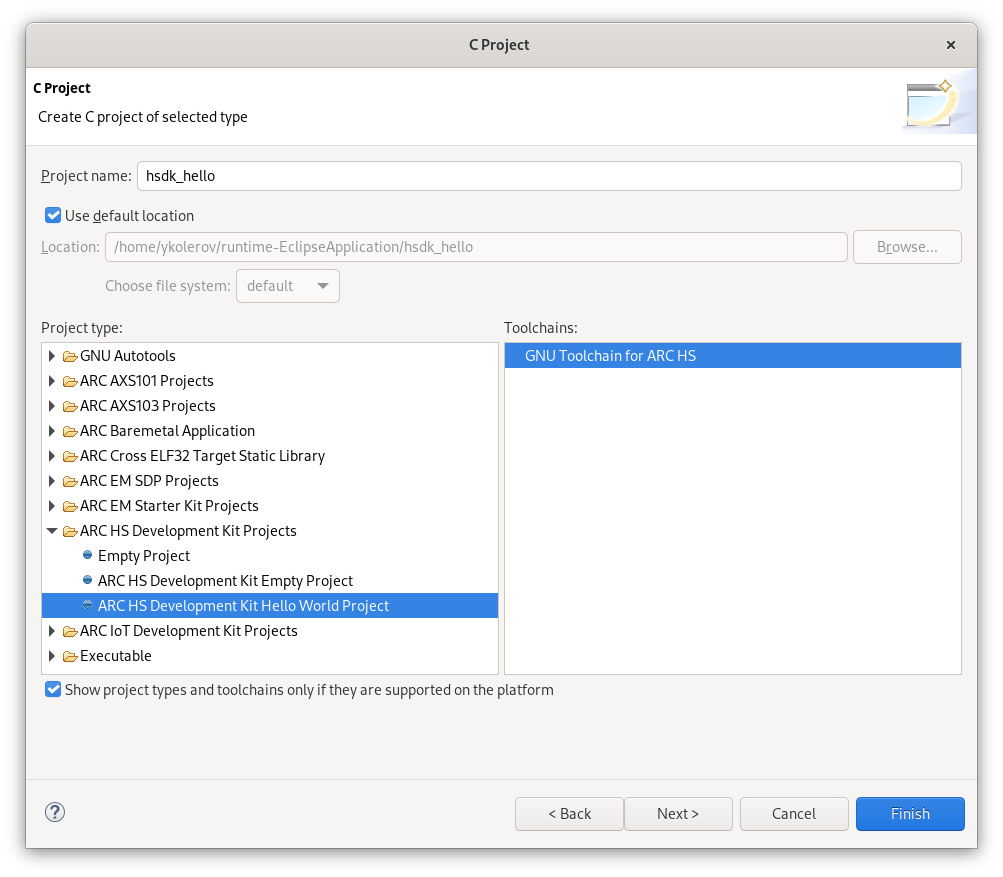Toggle show supported project types checkbox
This screenshot has width=1003, height=877.
52,688
